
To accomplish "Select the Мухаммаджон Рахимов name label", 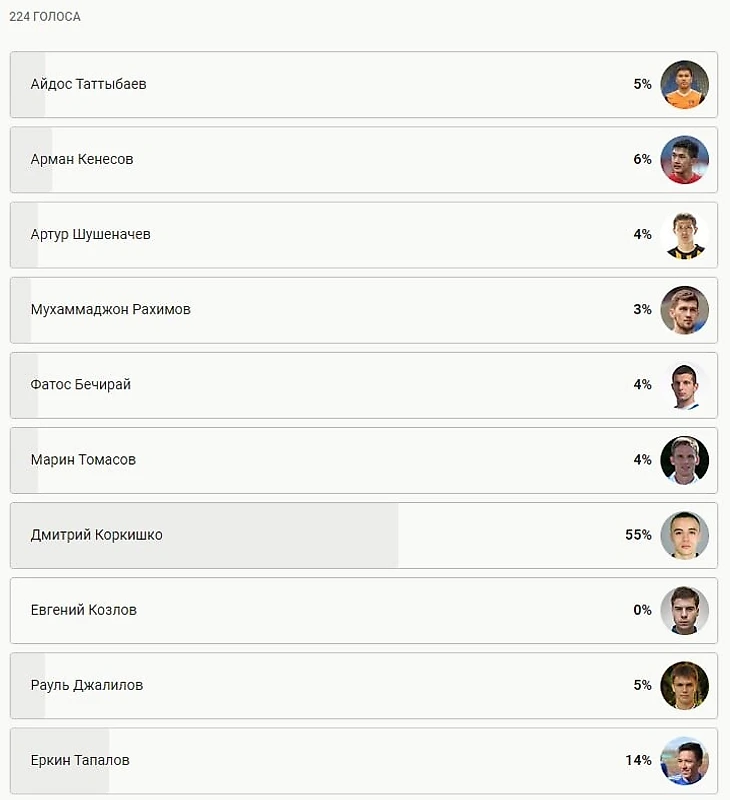I will click(110, 309).
